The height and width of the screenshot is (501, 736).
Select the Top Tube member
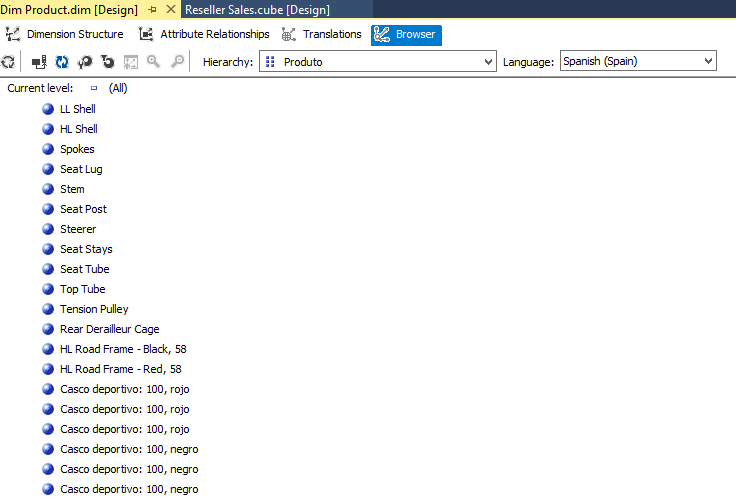[83, 289]
